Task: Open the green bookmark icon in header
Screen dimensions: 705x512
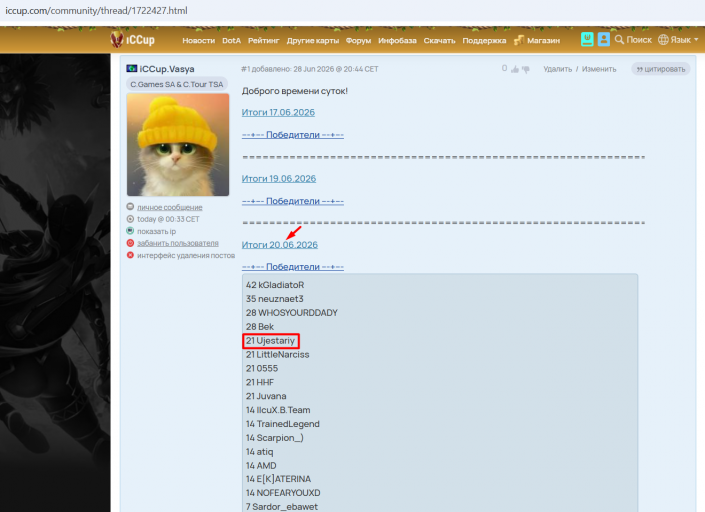Action: coord(587,39)
